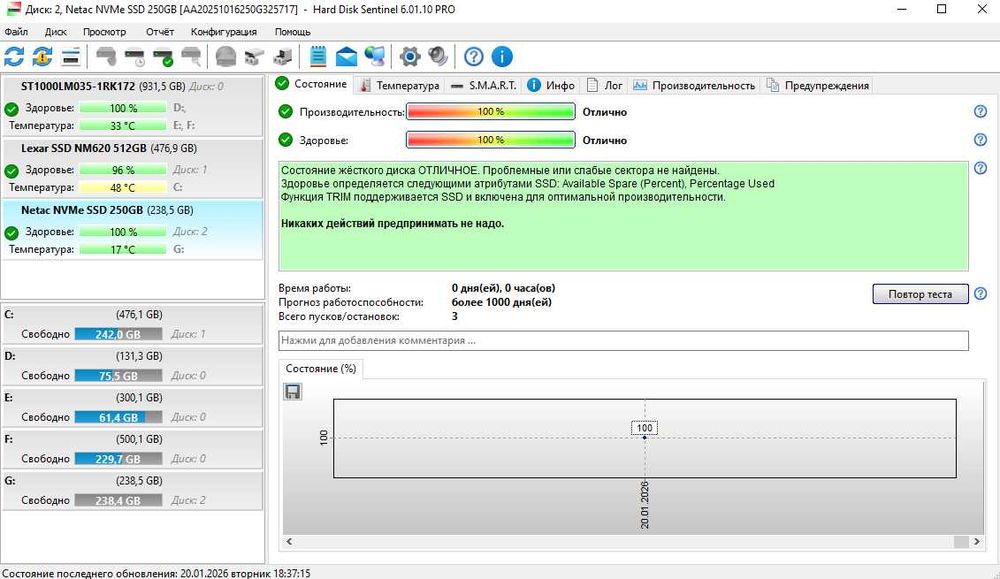Click the 48 °C temperature bar

(123, 187)
